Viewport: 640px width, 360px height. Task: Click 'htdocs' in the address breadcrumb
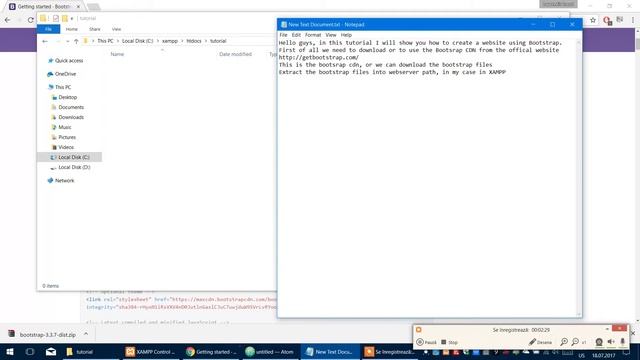coord(194,41)
